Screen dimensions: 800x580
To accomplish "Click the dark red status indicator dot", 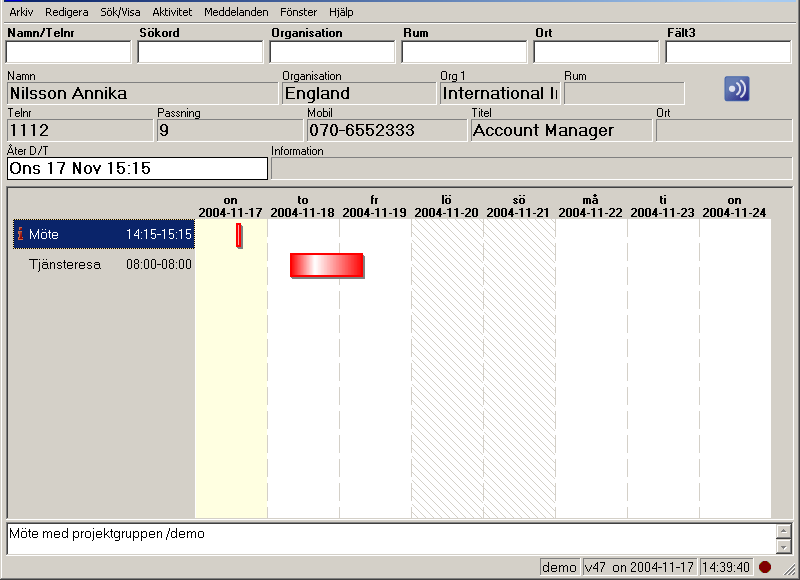I will pyautogui.click(x=765, y=567).
